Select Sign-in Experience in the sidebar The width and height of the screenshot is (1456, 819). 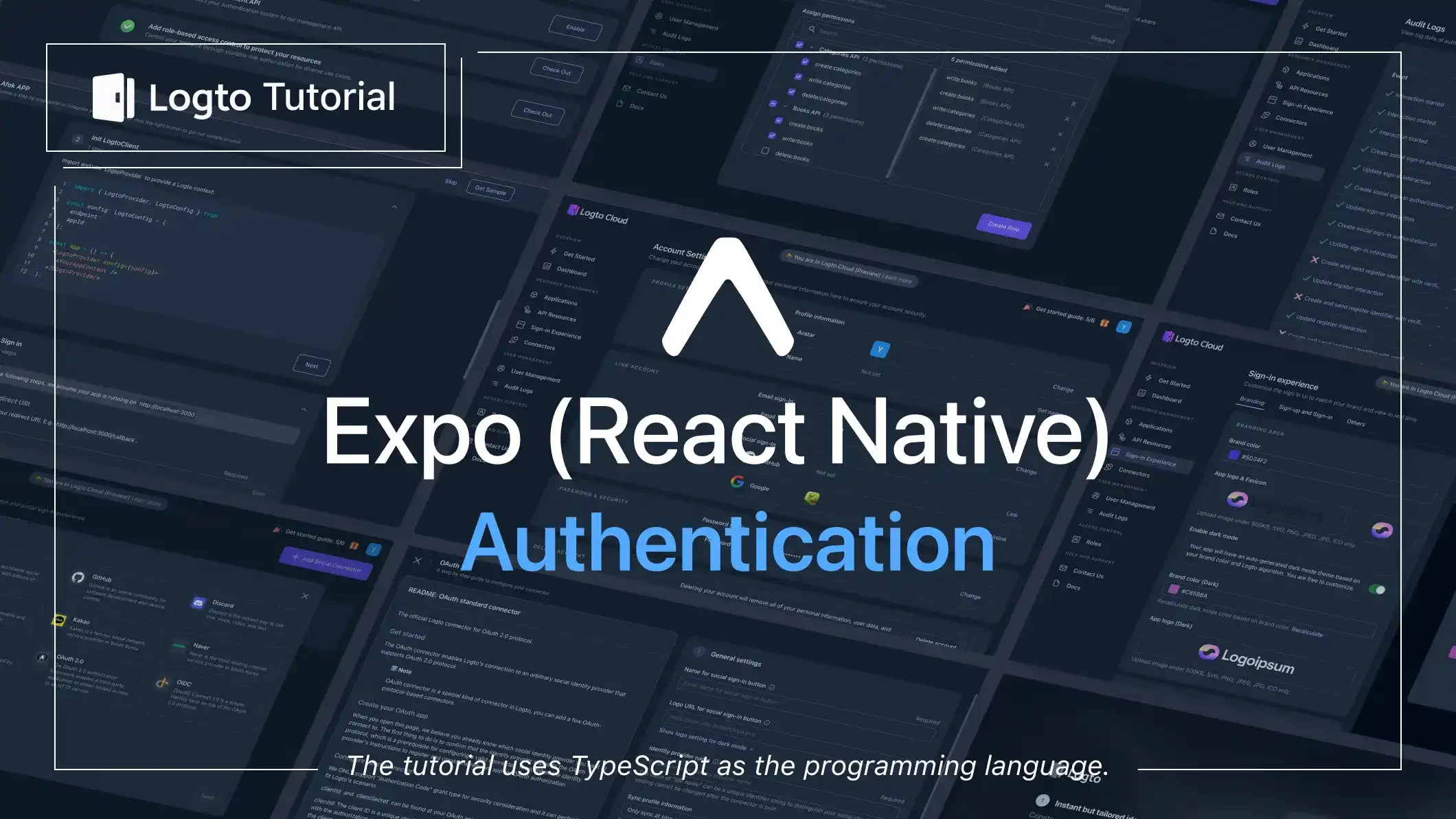(556, 333)
